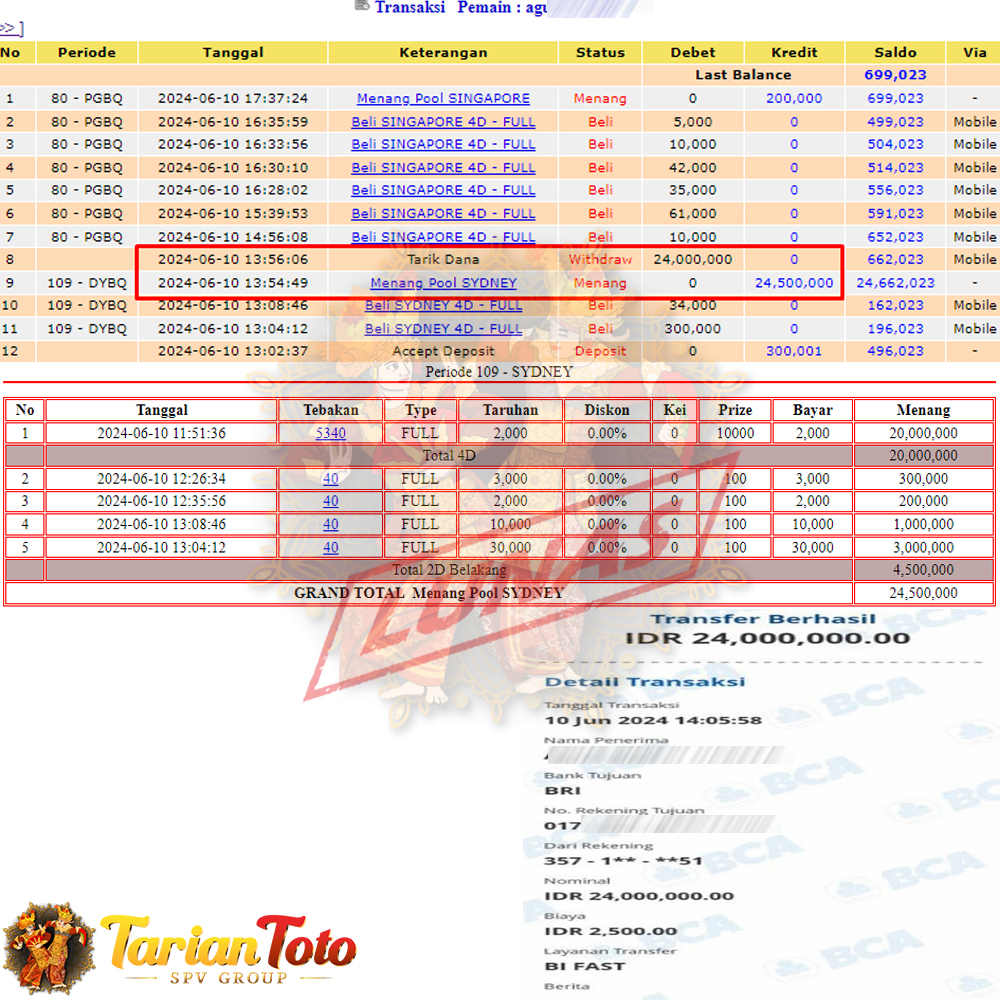1000x1000 pixels.
Task: Open Beli SINGAPORE 4D link at 16:30:10
Action: (443, 168)
